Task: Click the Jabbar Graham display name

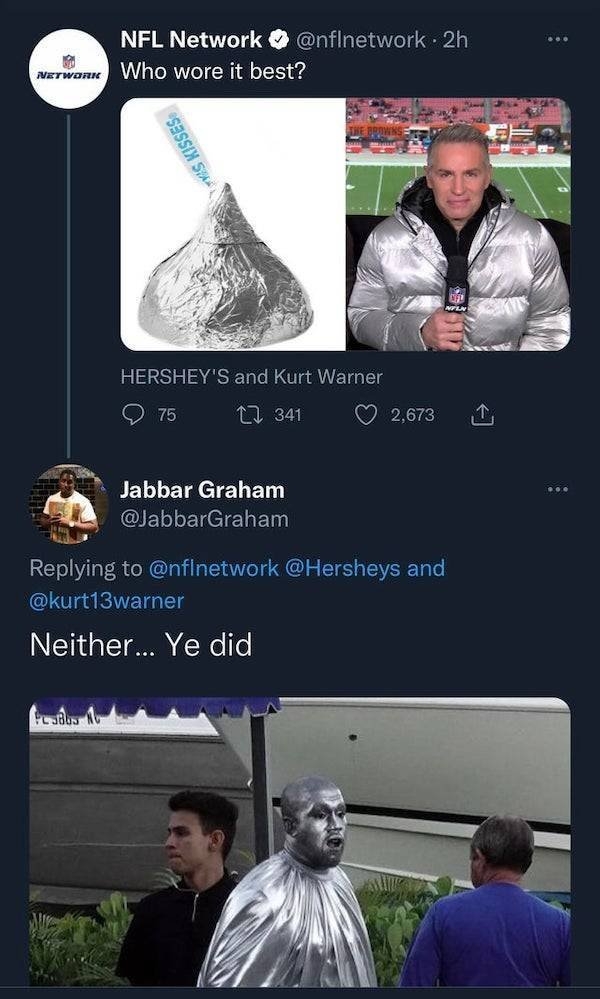Action: [202, 490]
